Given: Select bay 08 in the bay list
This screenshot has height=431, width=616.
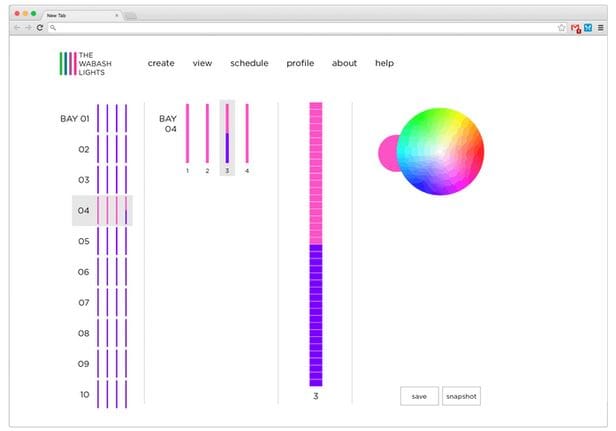Looking at the screenshot, I should [102, 333].
